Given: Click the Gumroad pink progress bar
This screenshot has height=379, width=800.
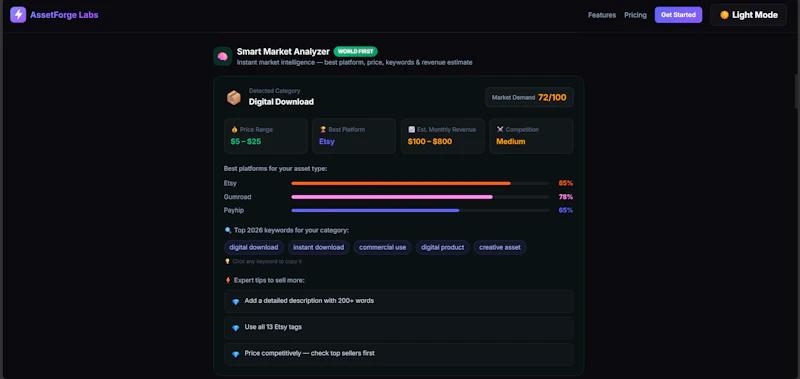Looking at the screenshot, I should [x=392, y=197].
